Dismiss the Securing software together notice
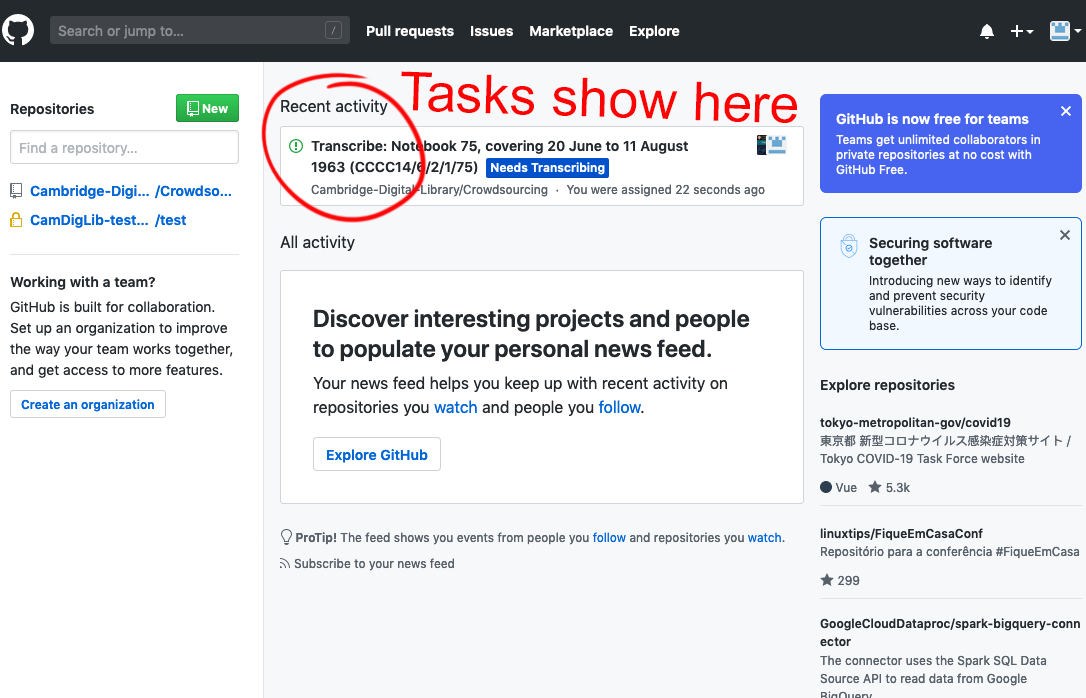The image size is (1086, 698). click(x=1065, y=235)
